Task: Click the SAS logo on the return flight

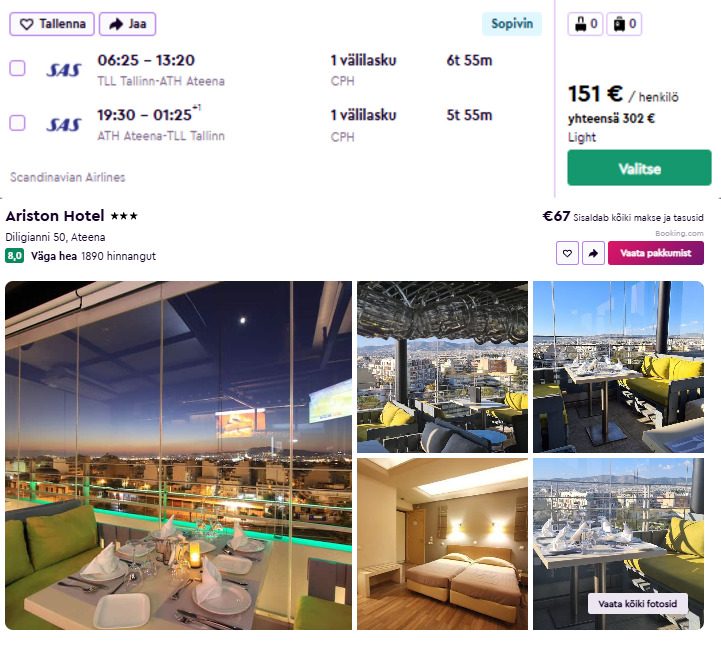Action: click(64, 125)
